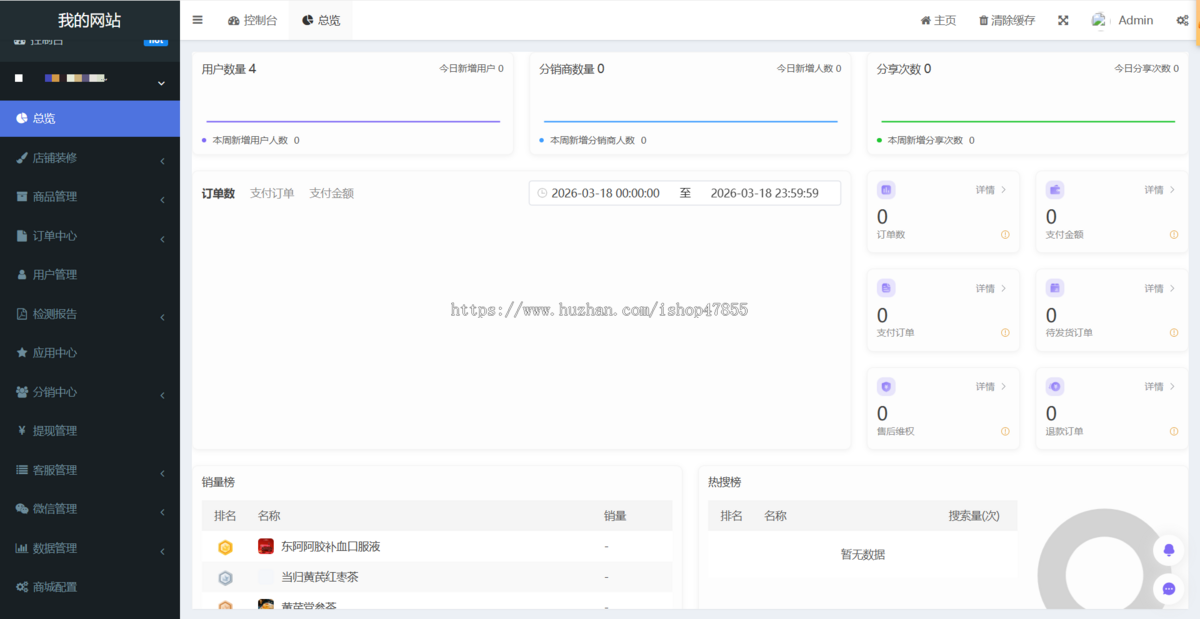Expand the 微信管理 chevron
Viewport: 1200px width, 619px height.
(x=162, y=512)
